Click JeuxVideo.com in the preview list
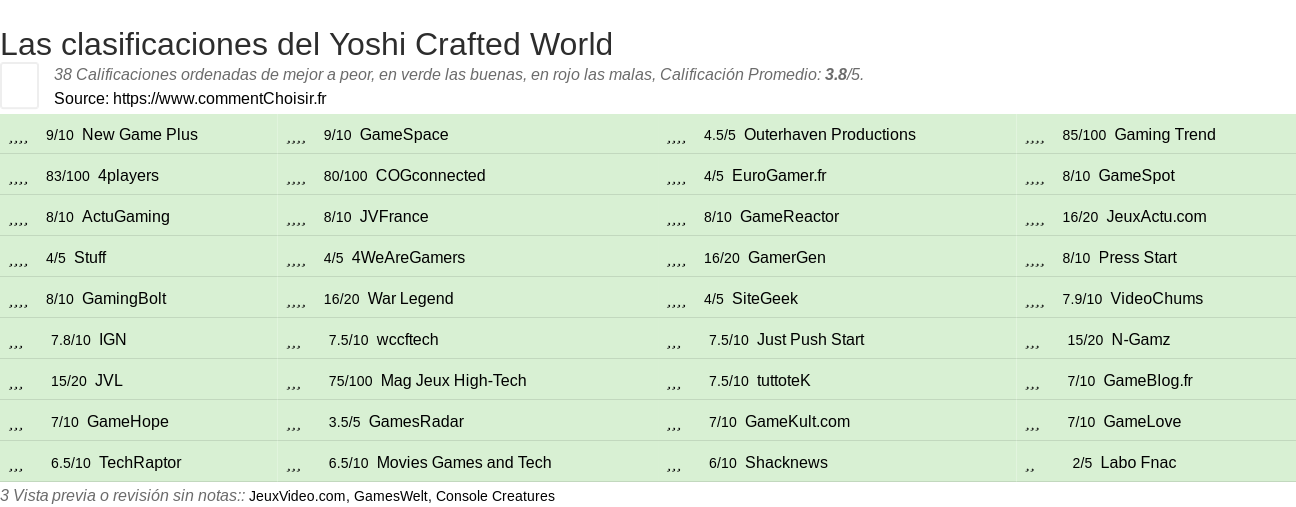The height and width of the screenshot is (507, 1296). coord(297,496)
